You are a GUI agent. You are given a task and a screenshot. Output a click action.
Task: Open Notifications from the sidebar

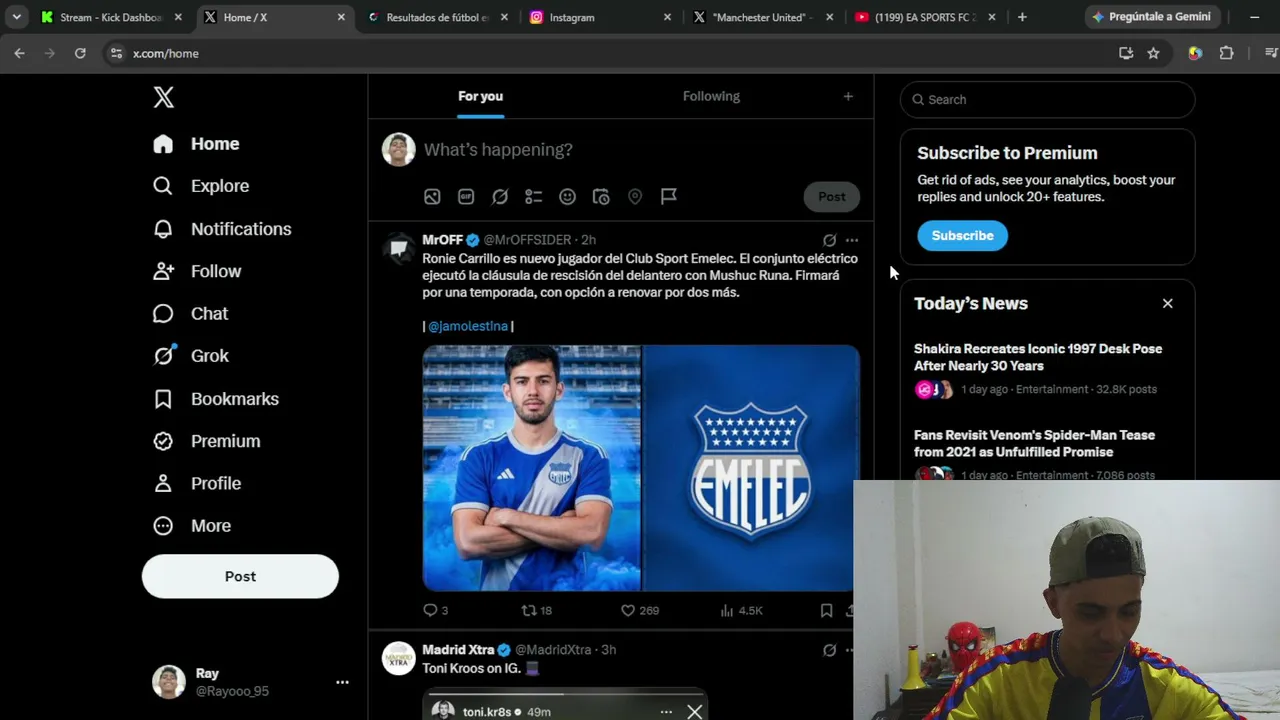[222, 229]
